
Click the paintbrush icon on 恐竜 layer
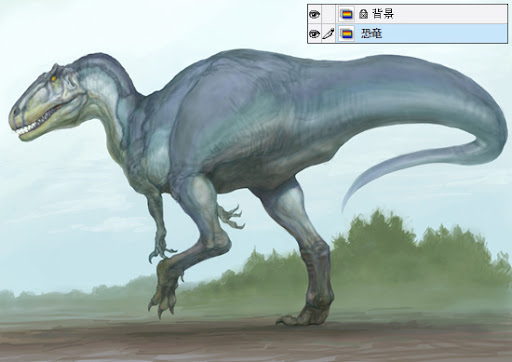328,34
